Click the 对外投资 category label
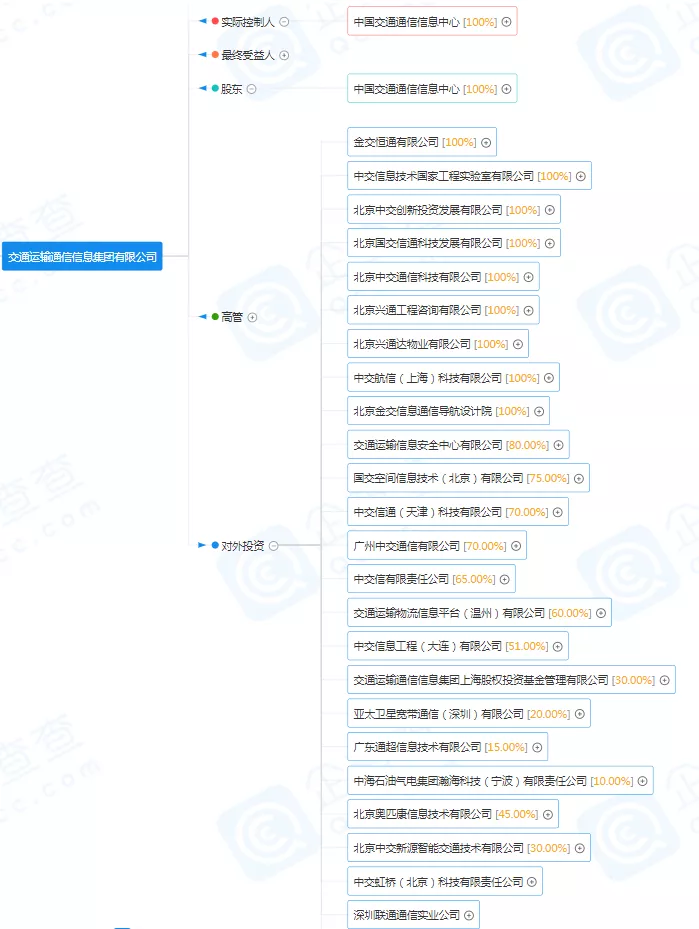The height and width of the screenshot is (929, 699). click(x=242, y=546)
